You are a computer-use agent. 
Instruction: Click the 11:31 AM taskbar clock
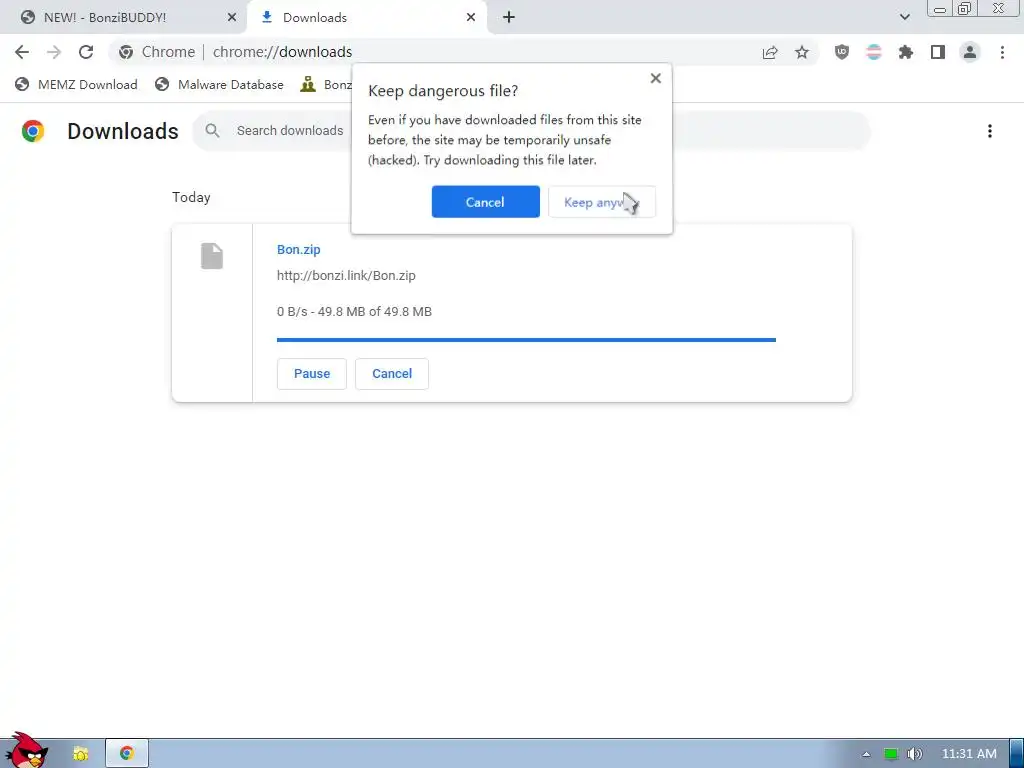point(969,754)
